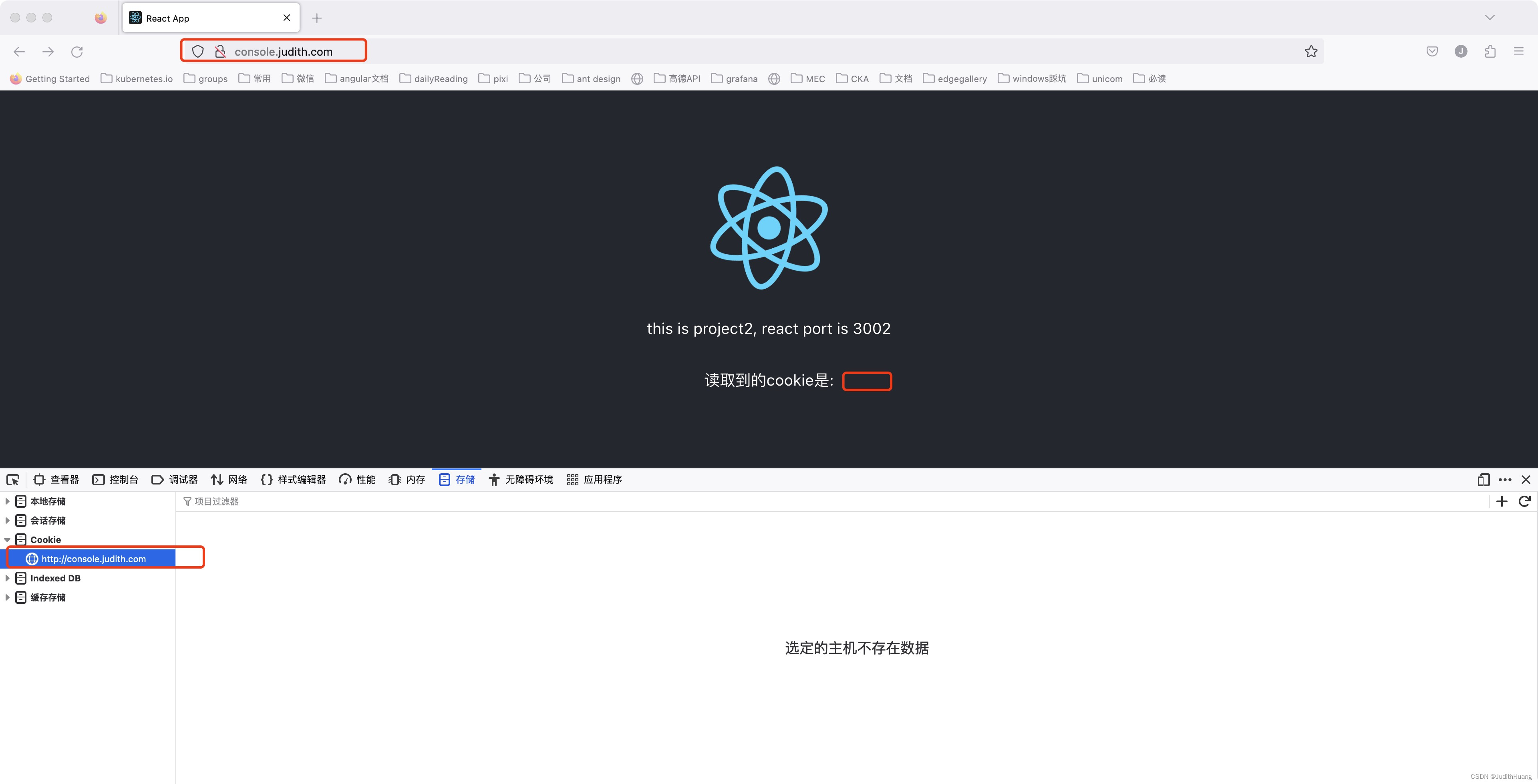Click the Indexed DB tree expander
1538x784 pixels.
(x=8, y=578)
